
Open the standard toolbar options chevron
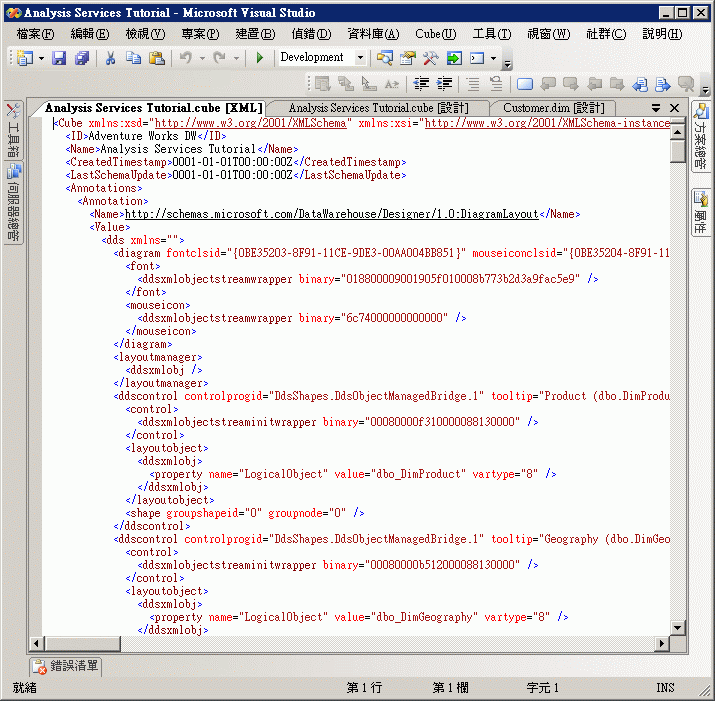pyautogui.click(x=507, y=64)
